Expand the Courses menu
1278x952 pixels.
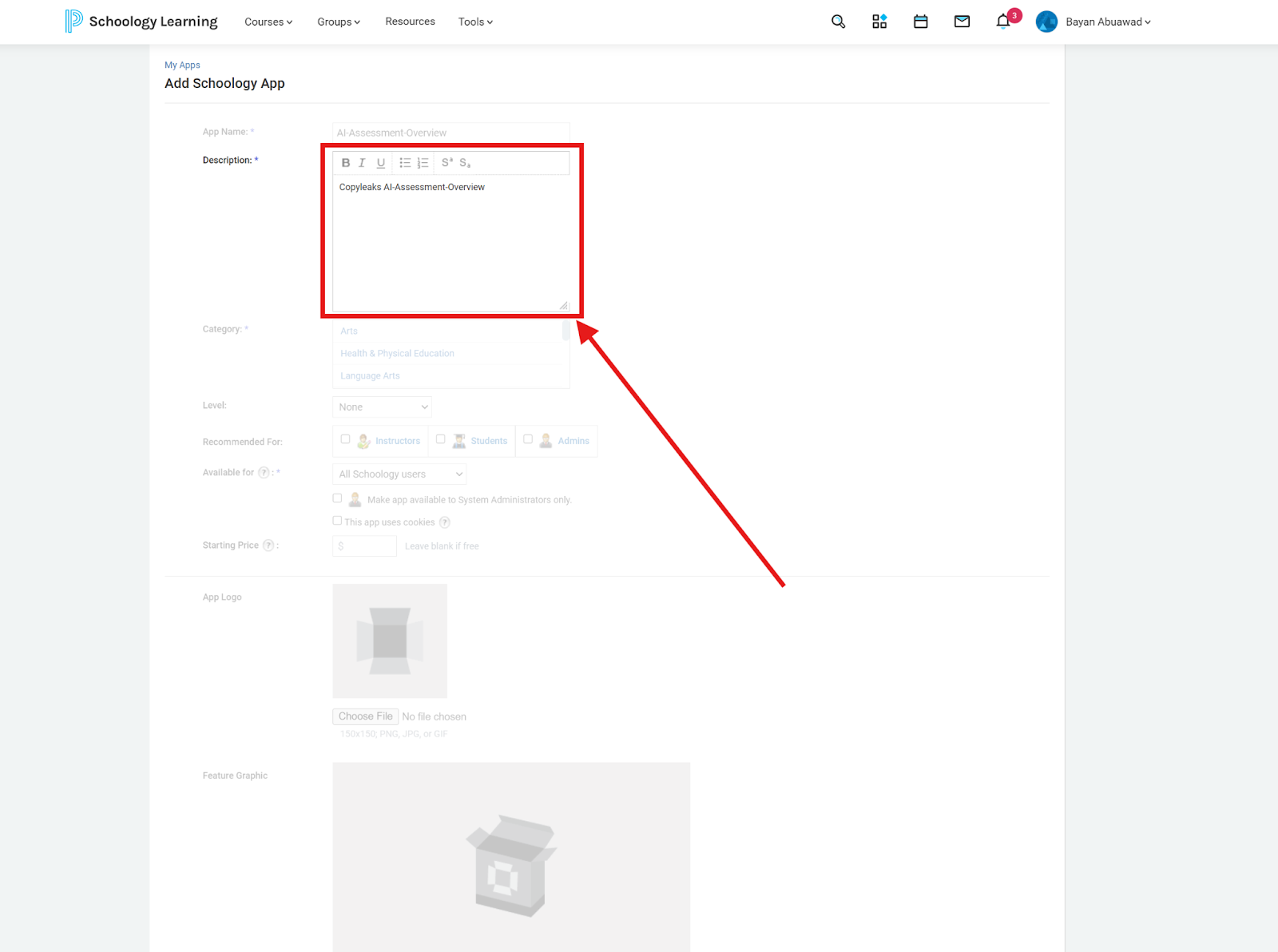tap(268, 22)
